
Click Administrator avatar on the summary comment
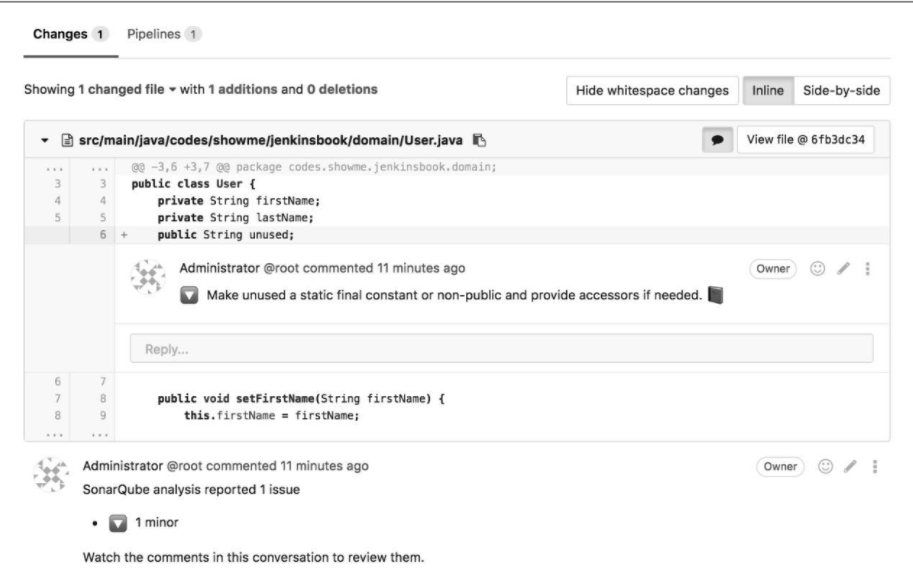coord(51,475)
